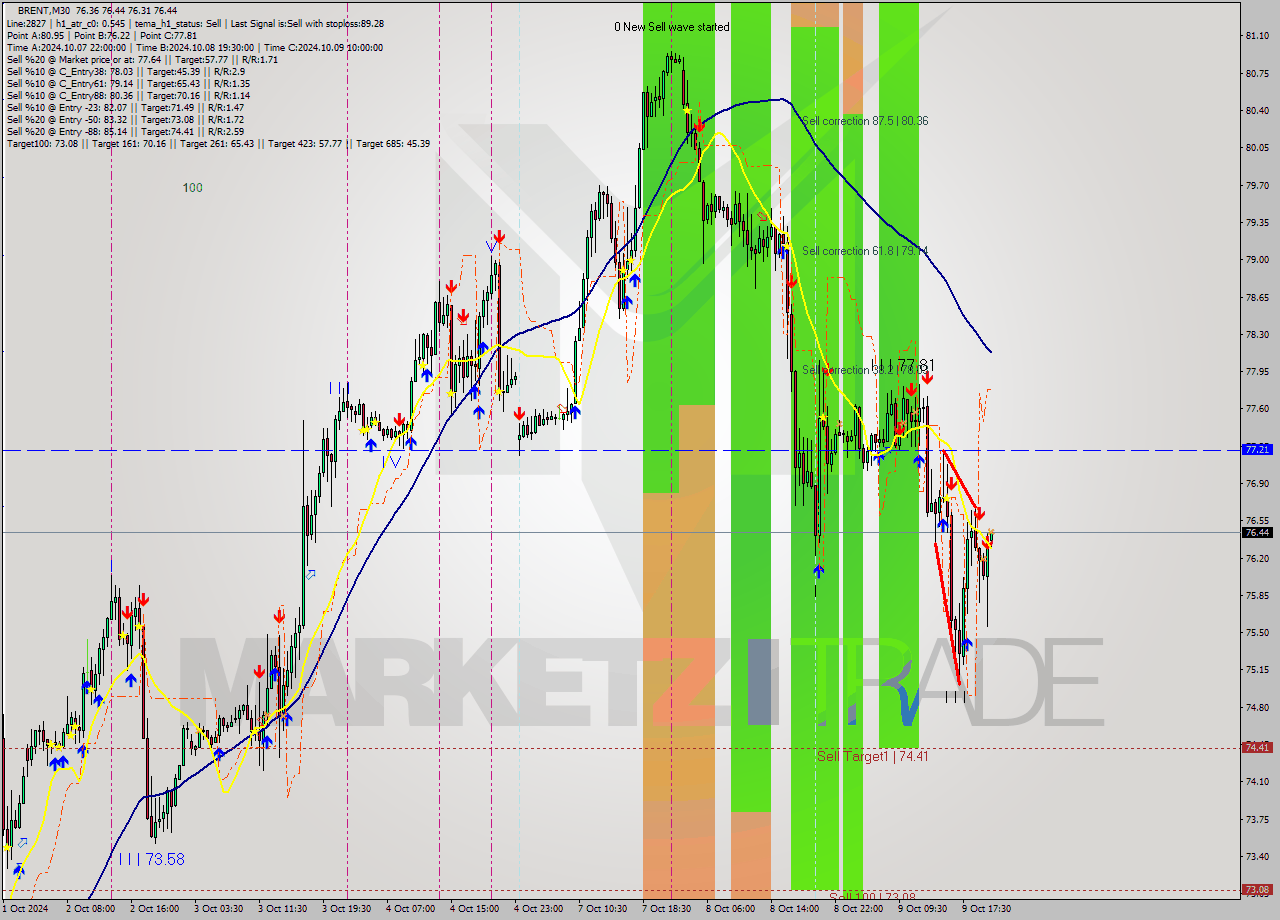Screen dimensions: 1280x920
Task: Click the '| | | 73.58' wave label
Action: point(151,859)
